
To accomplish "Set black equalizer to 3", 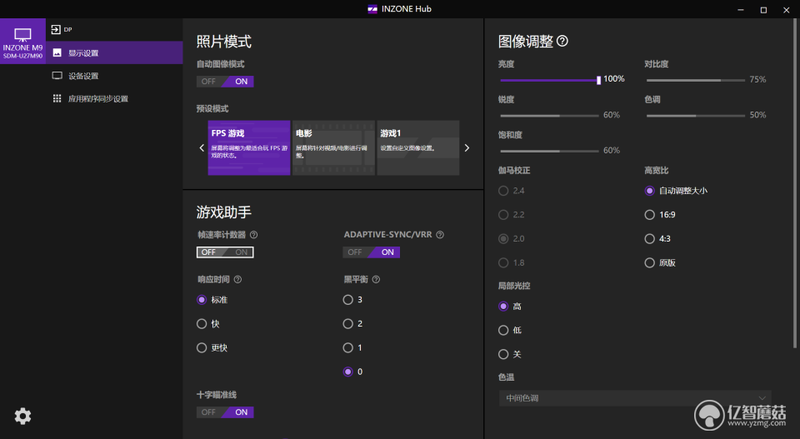I will pos(348,300).
